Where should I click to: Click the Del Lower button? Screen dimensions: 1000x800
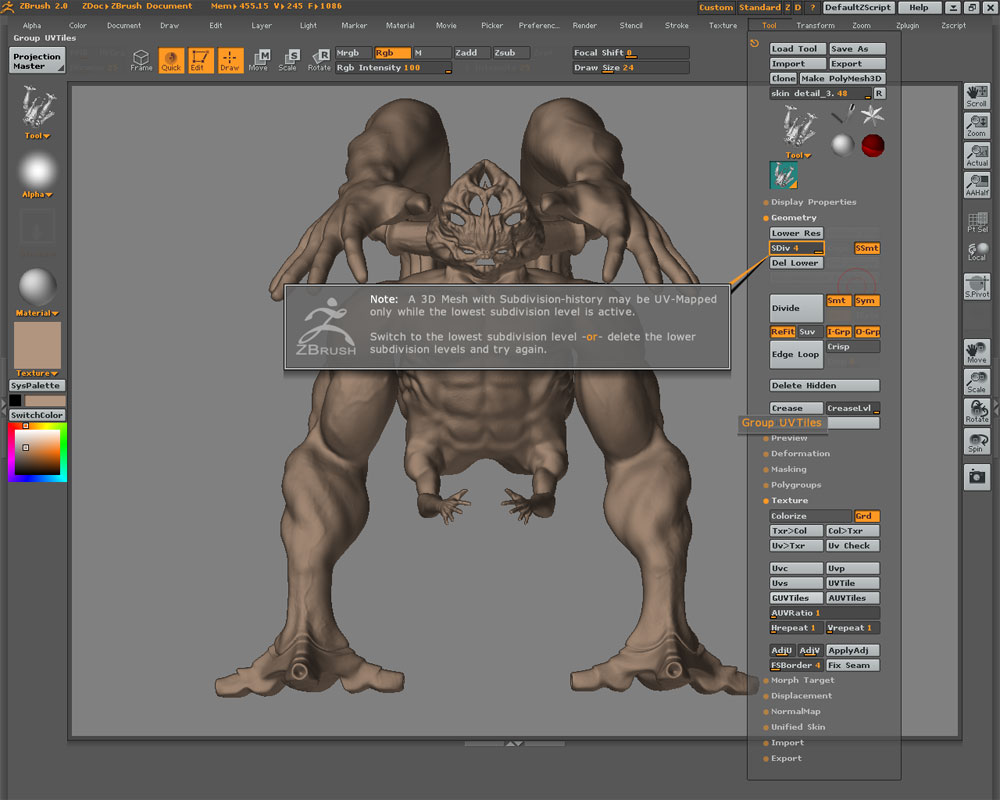(x=796, y=263)
